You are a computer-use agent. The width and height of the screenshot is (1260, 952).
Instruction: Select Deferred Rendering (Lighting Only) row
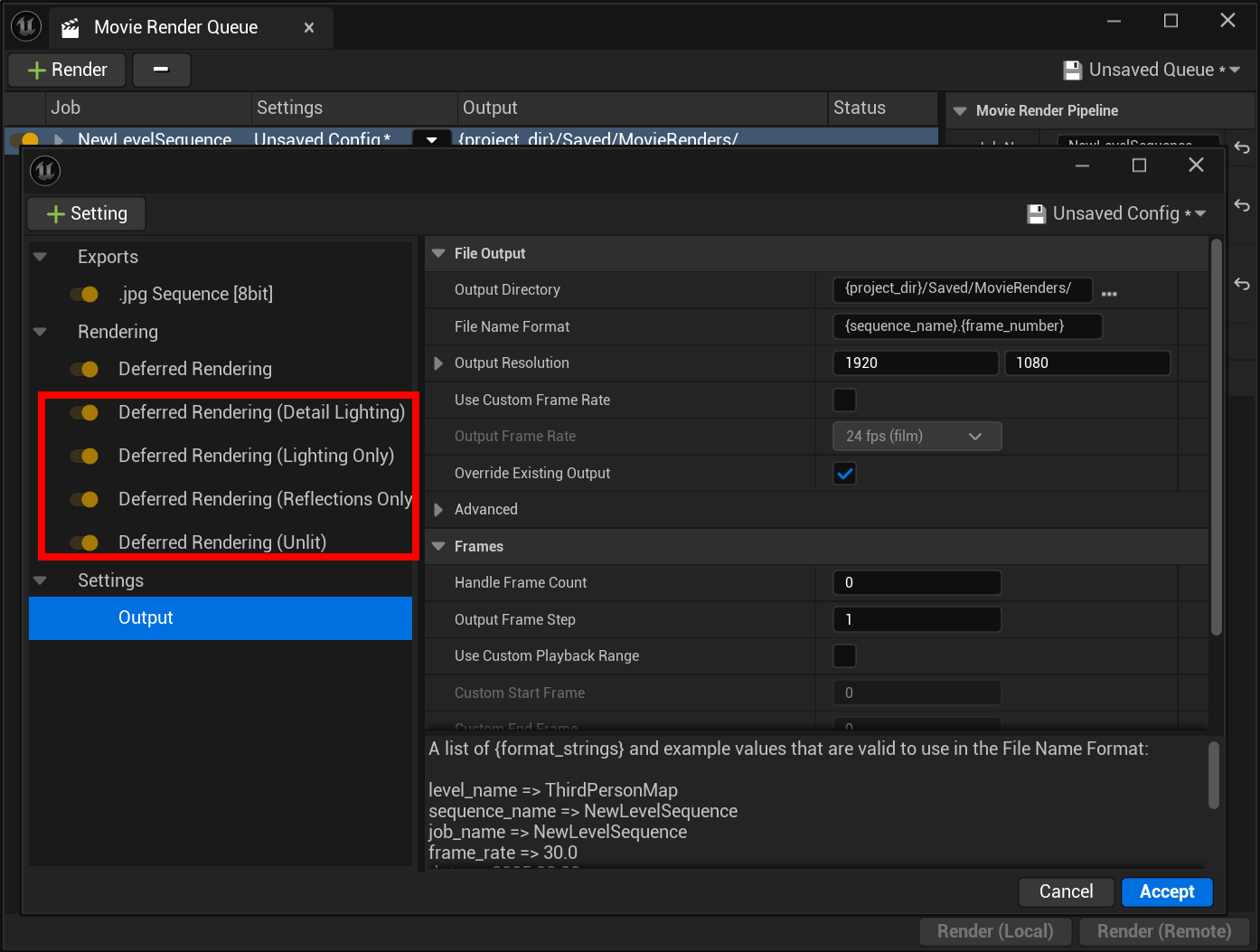(x=256, y=456)
